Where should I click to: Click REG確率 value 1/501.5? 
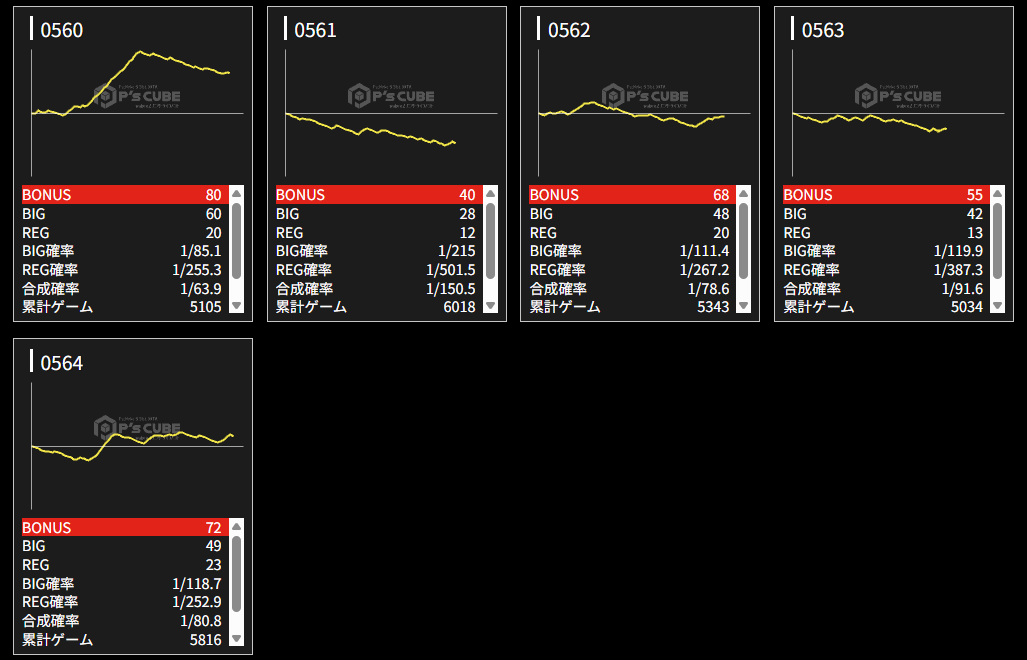[451, 270]
